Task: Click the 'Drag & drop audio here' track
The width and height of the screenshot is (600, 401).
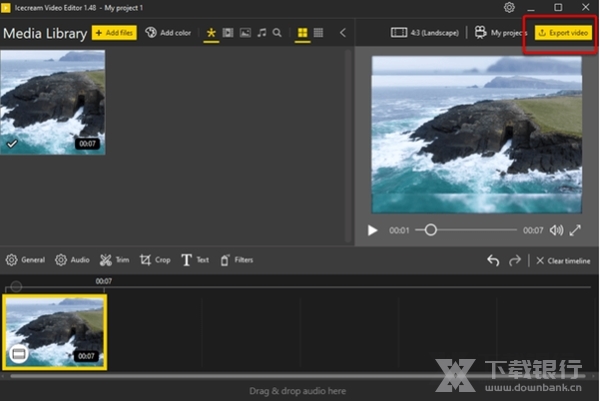Action: tap(298, 391)
